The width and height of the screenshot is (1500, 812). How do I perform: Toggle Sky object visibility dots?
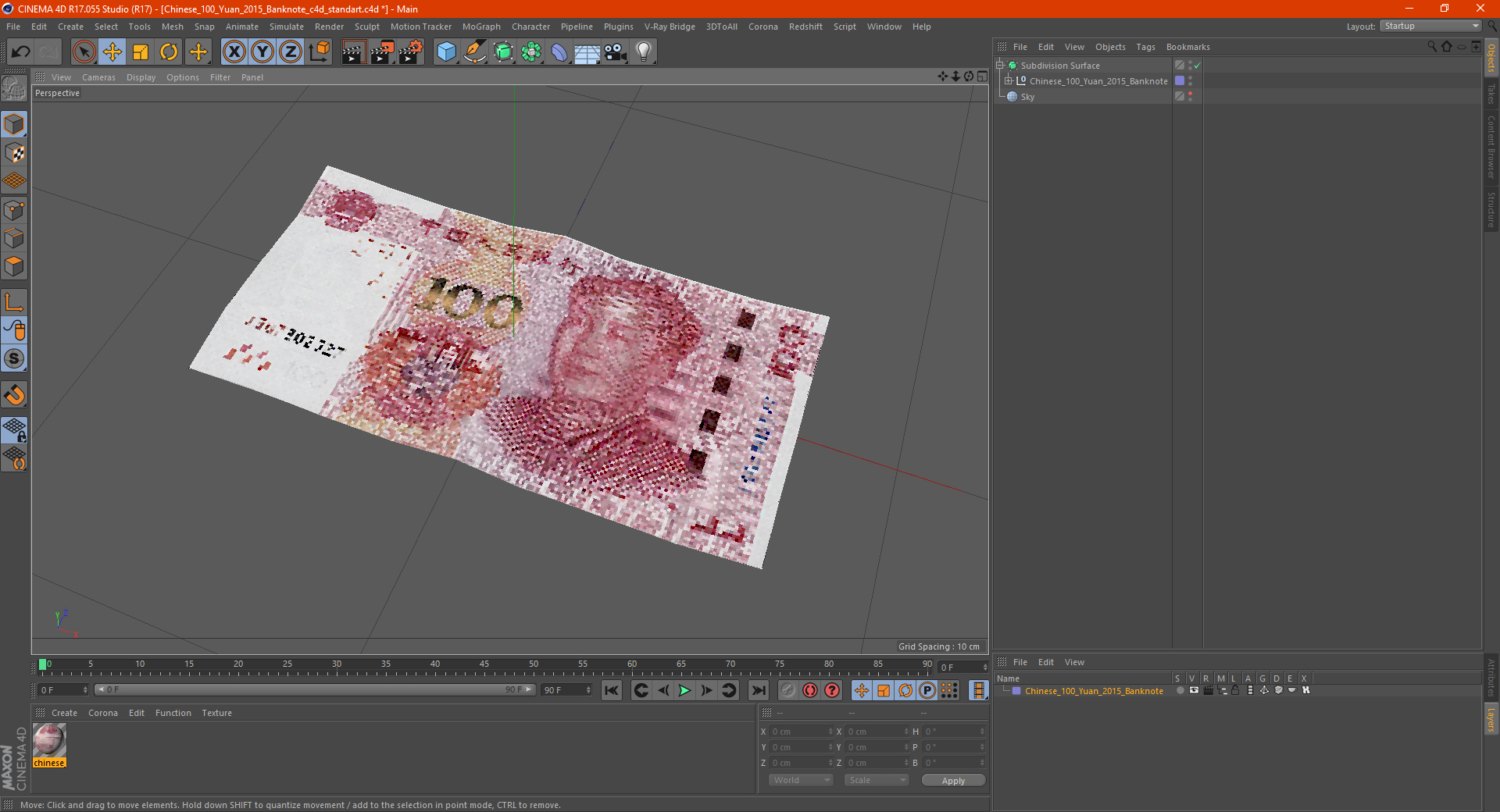pyautogui.click(x=1190, y=97)
